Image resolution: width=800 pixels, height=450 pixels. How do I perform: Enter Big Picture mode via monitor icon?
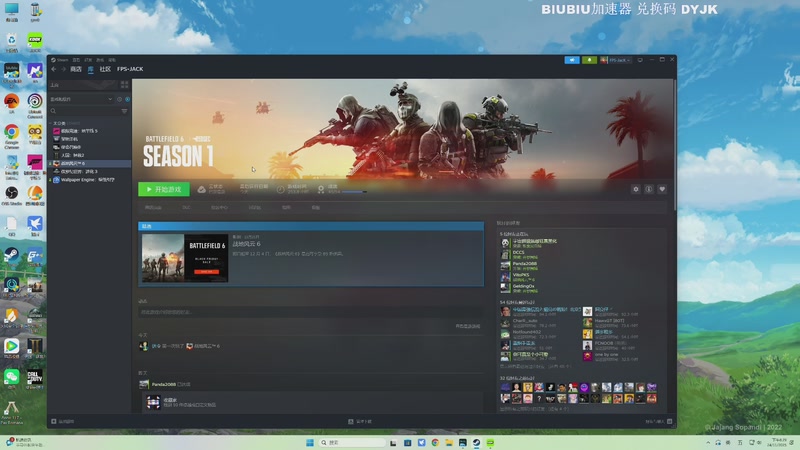pyautogui.click(x=640, y=60)
